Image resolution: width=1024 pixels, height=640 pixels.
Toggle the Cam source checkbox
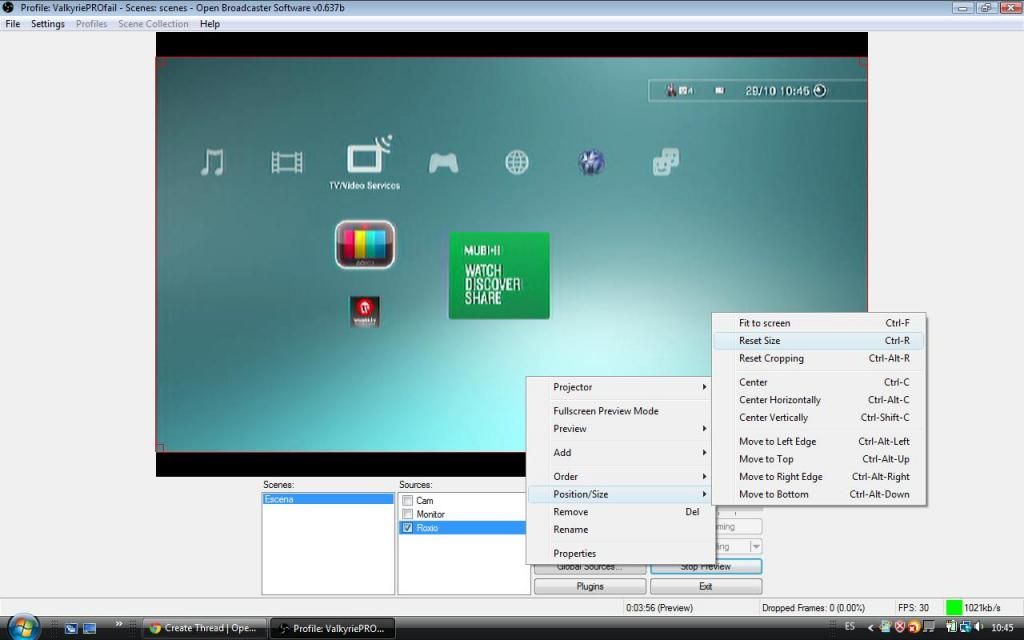tap(408, 501)
